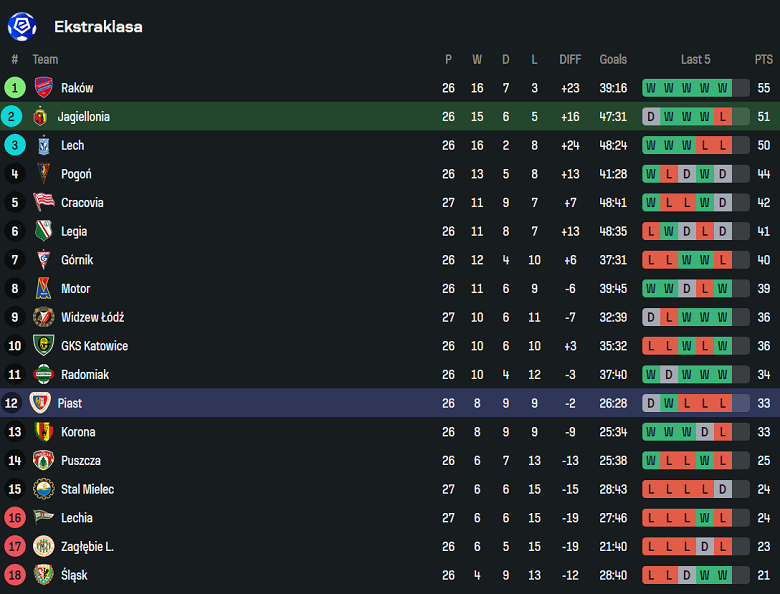Click the Last 5 column header
The width and height of the screenshot is (780, 594).
point(695,60)
